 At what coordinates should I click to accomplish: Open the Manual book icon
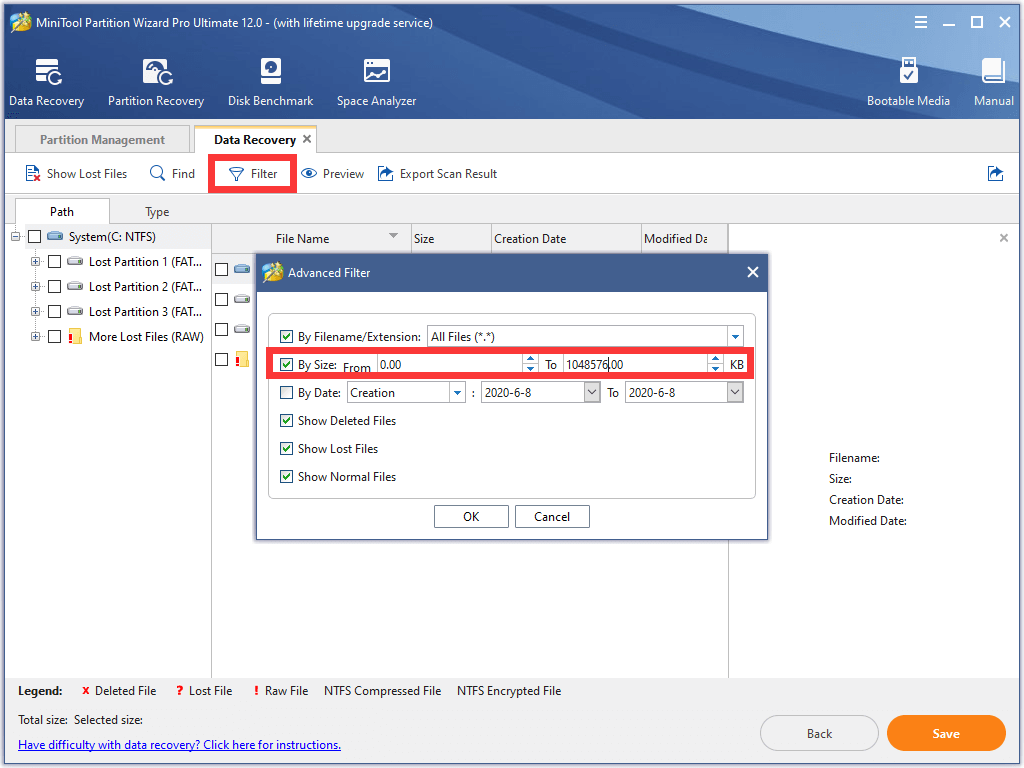coord(993,71)
